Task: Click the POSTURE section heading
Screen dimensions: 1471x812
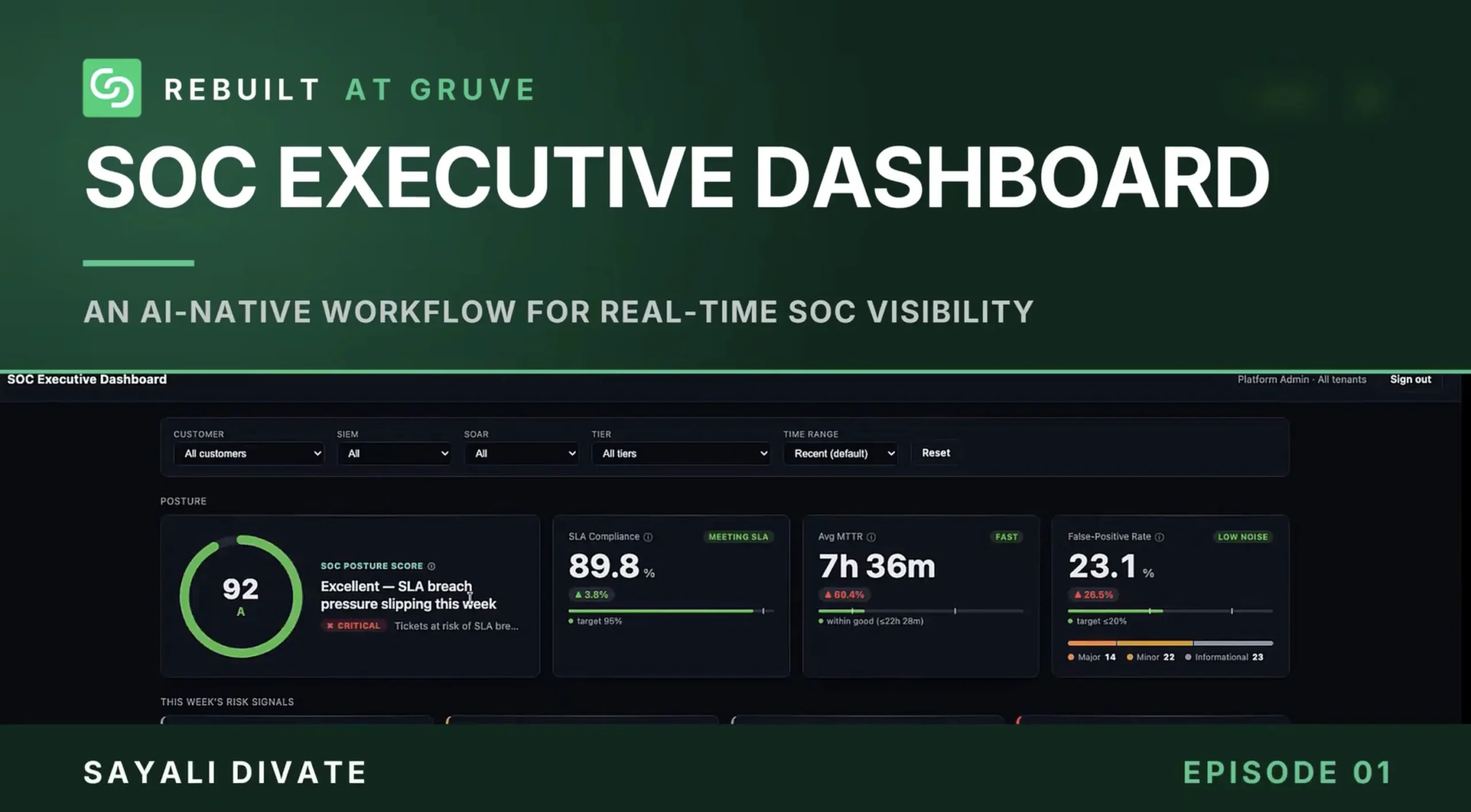Action: (183, 501)
